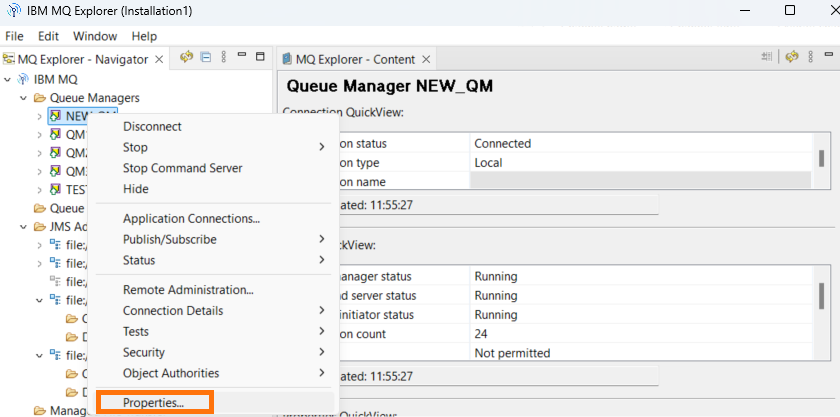
Task: Click the empty grey connection name cell
Action: pyautogui.click(x=641, y=181)
